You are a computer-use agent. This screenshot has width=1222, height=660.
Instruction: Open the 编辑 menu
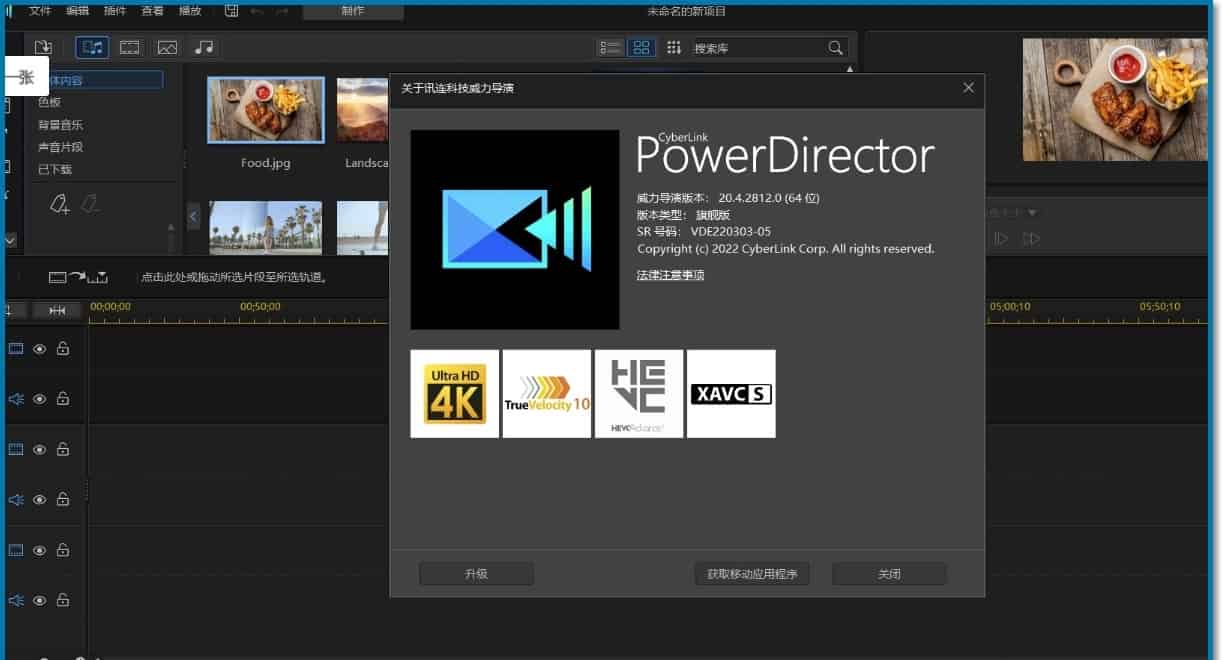pyautogui.click(x=77, y=11)
